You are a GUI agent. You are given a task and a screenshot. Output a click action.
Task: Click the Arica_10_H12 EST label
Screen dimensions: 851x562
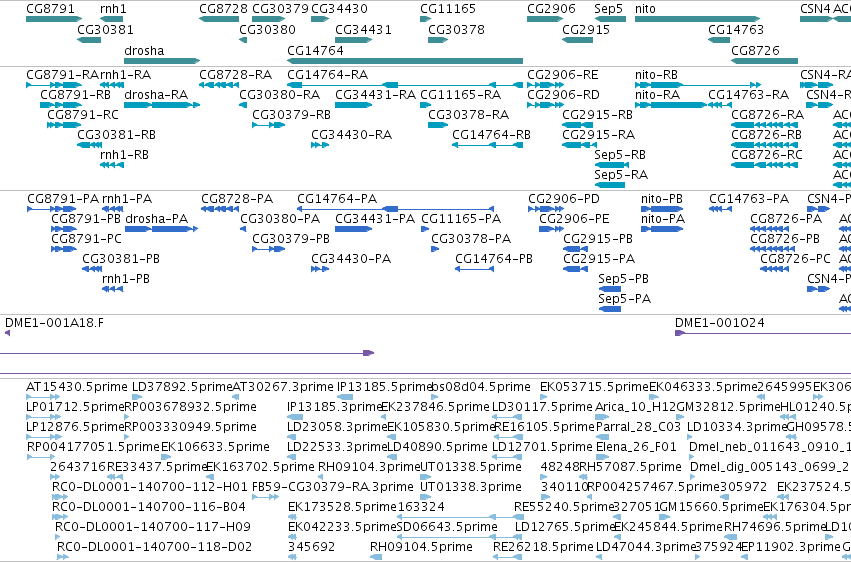[x=636, y=407]
